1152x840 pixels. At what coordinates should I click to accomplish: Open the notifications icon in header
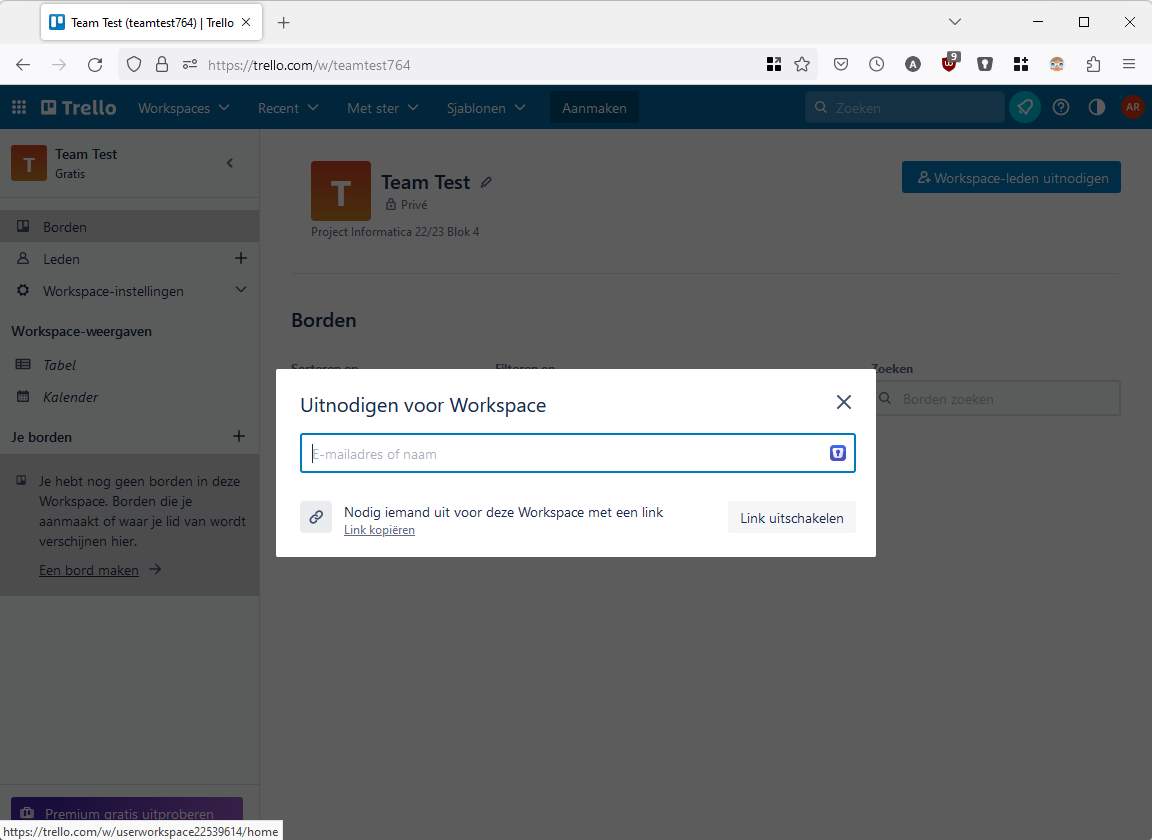pyautogui.click(x=1025, y=108)
